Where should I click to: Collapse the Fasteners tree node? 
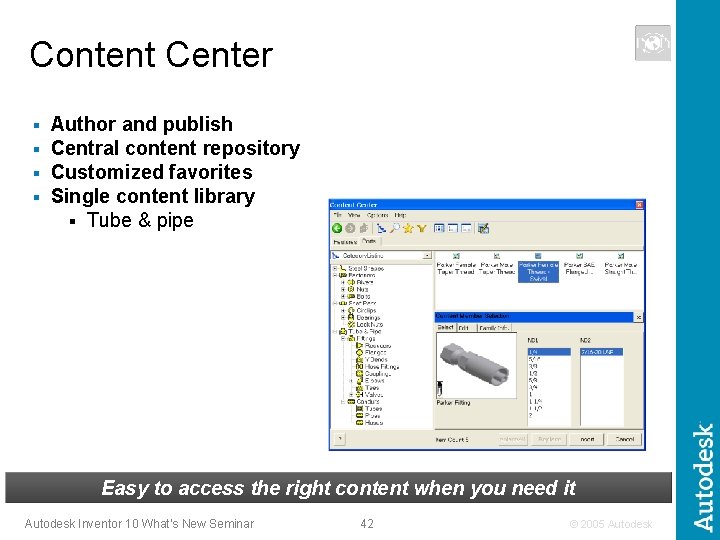click(335, 276)
